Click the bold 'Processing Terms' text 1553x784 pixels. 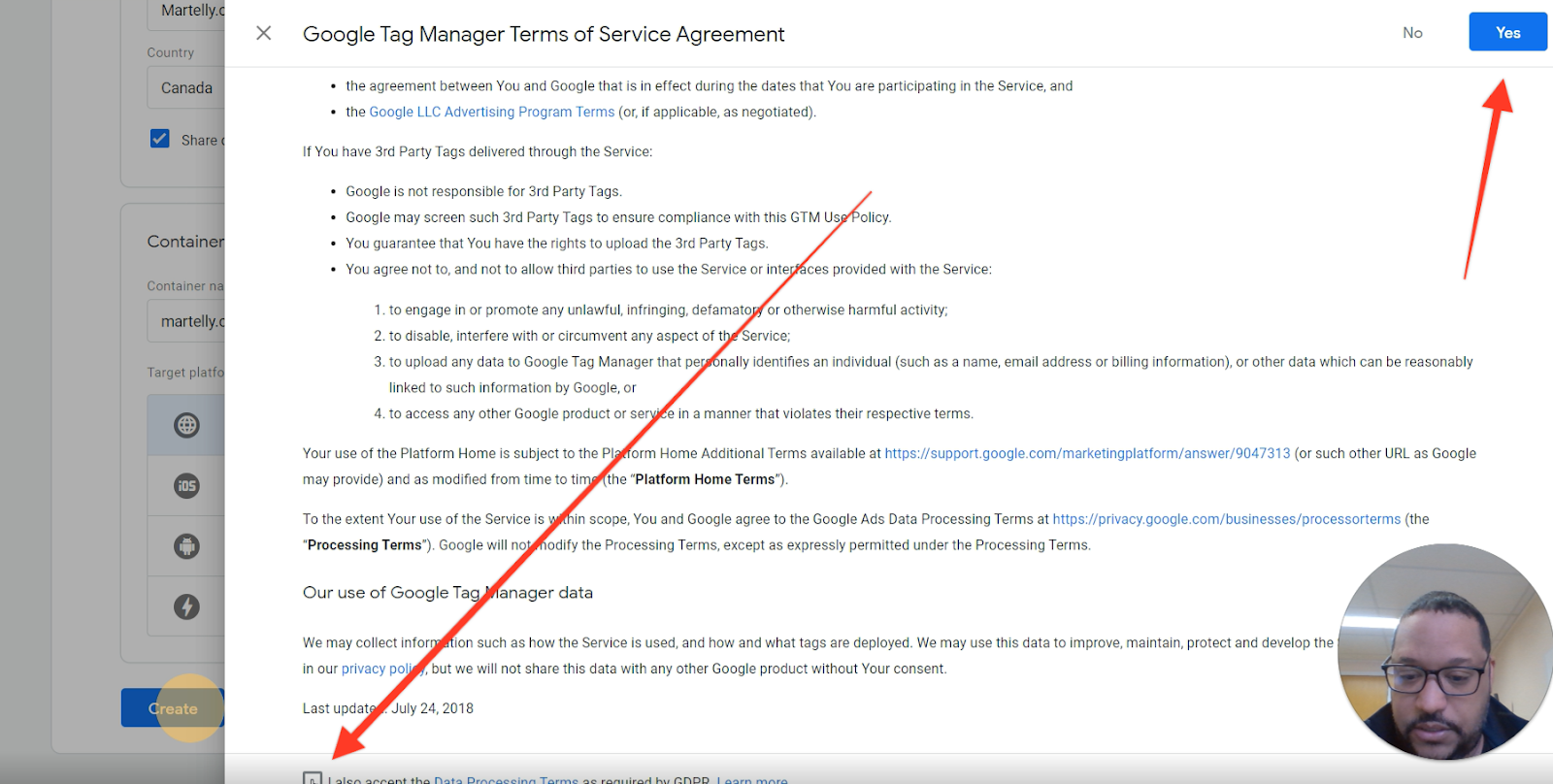pos(365,545)
